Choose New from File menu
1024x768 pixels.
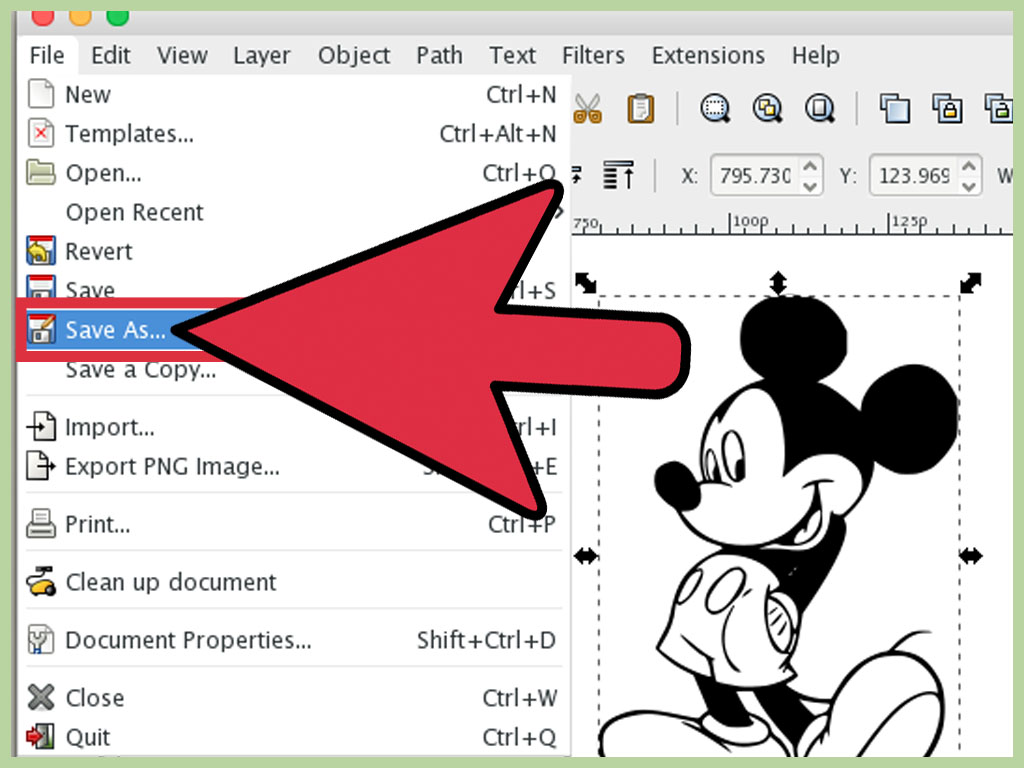[x=292, y=95]
